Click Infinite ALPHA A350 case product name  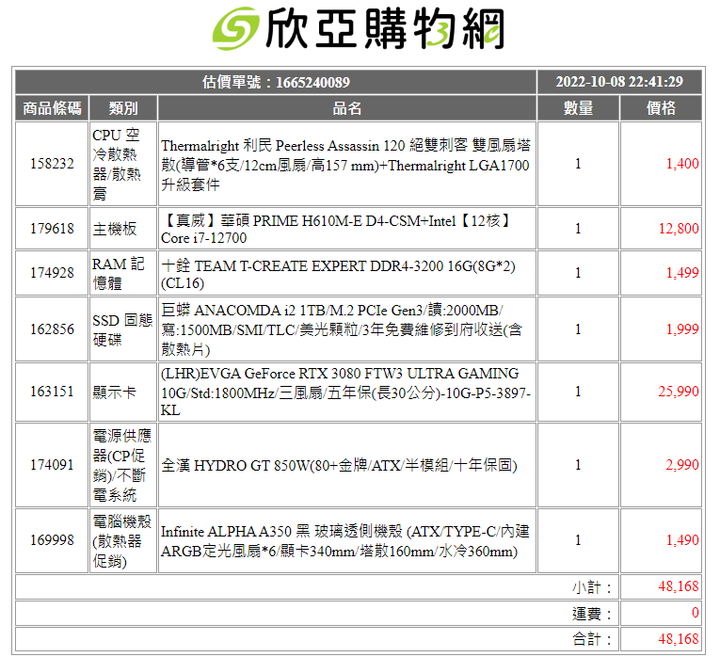coord(345,541)
